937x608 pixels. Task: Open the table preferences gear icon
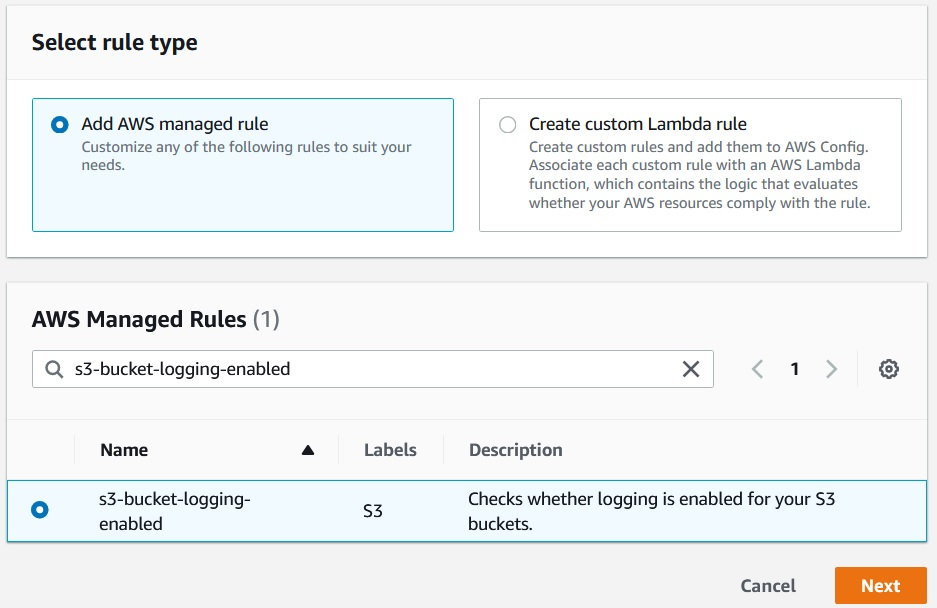(889, 369)
